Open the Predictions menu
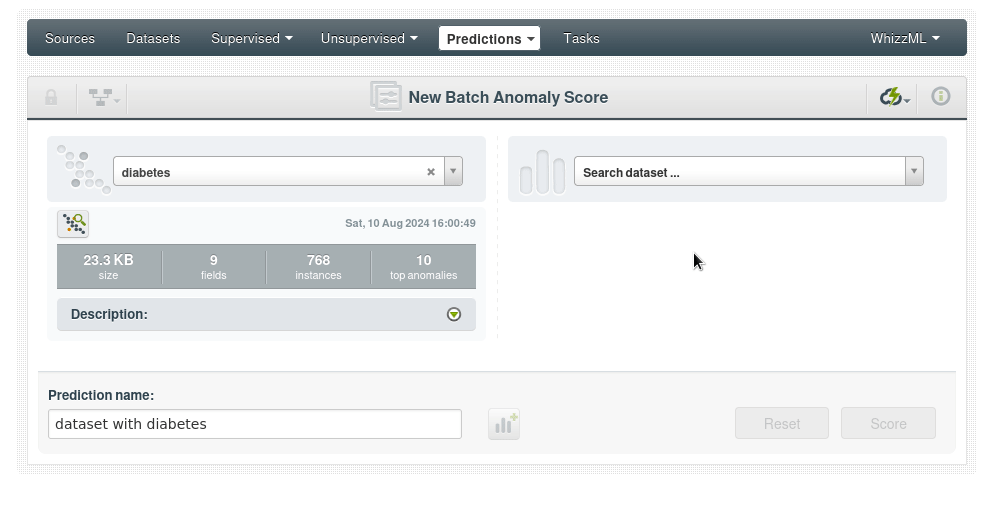990x513 pixels. (489, 38)
